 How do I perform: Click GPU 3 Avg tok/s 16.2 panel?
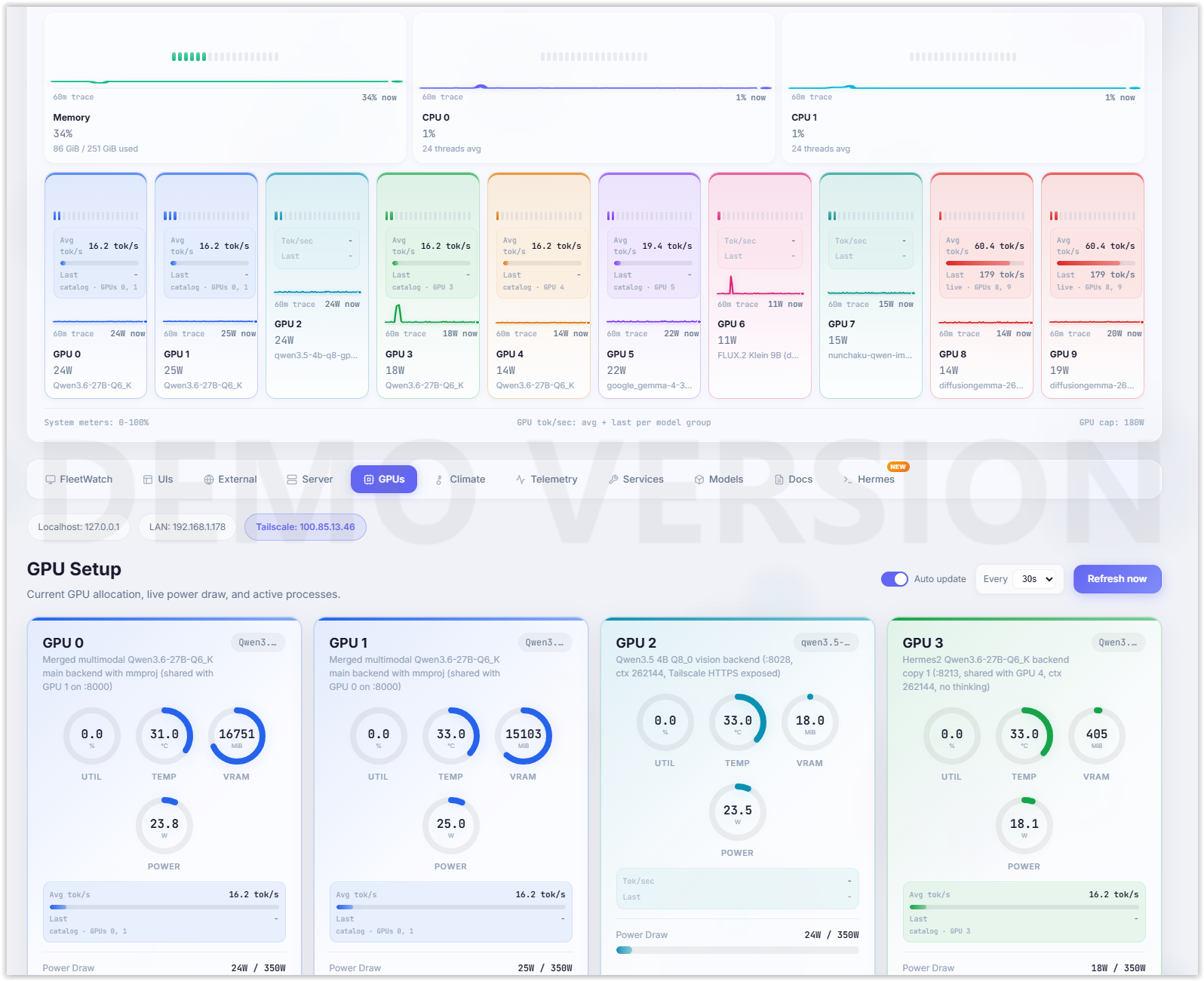coord(1024,912)
